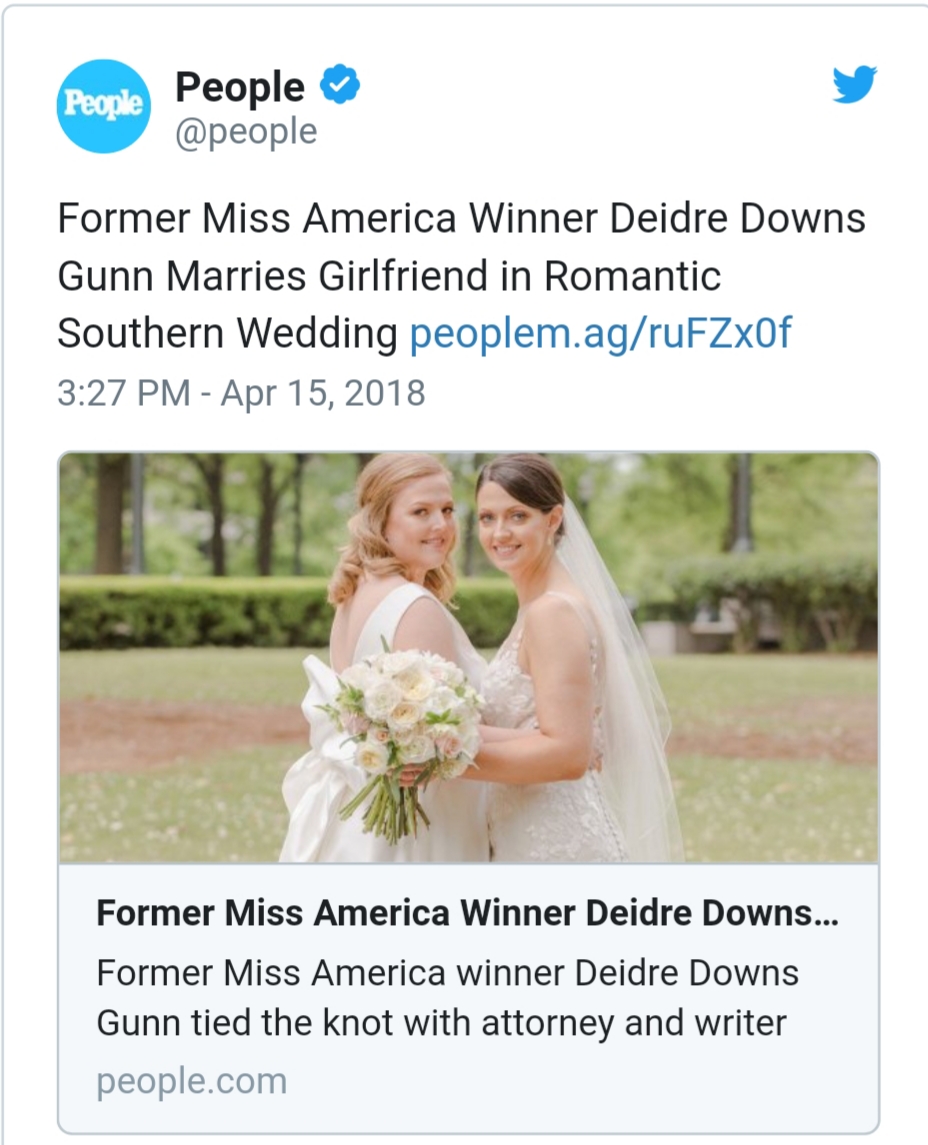Screen dimensions: 928x1145
Task: Open the peoplem.ag/ruFZx0f link
Action: tap(600, 334)
